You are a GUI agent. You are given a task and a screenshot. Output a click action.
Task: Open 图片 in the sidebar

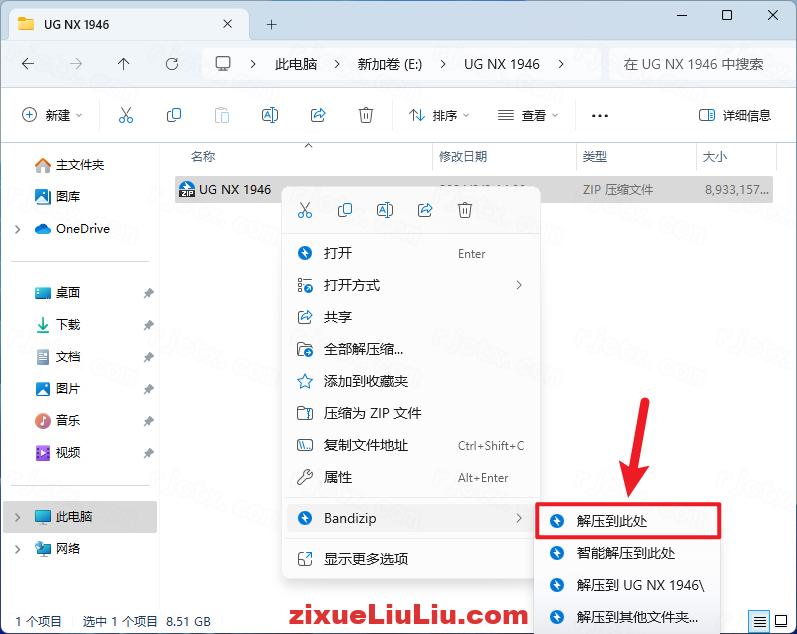click(x=57, y=389)
